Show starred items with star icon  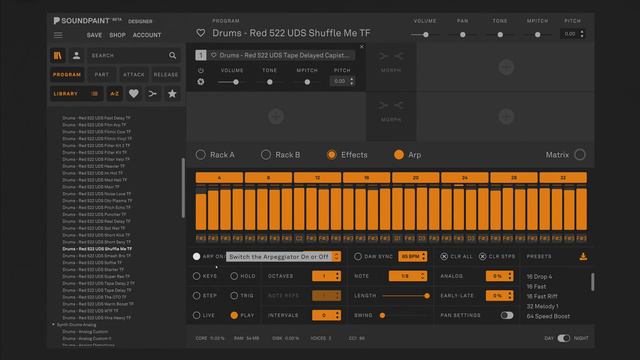[172, 94]
